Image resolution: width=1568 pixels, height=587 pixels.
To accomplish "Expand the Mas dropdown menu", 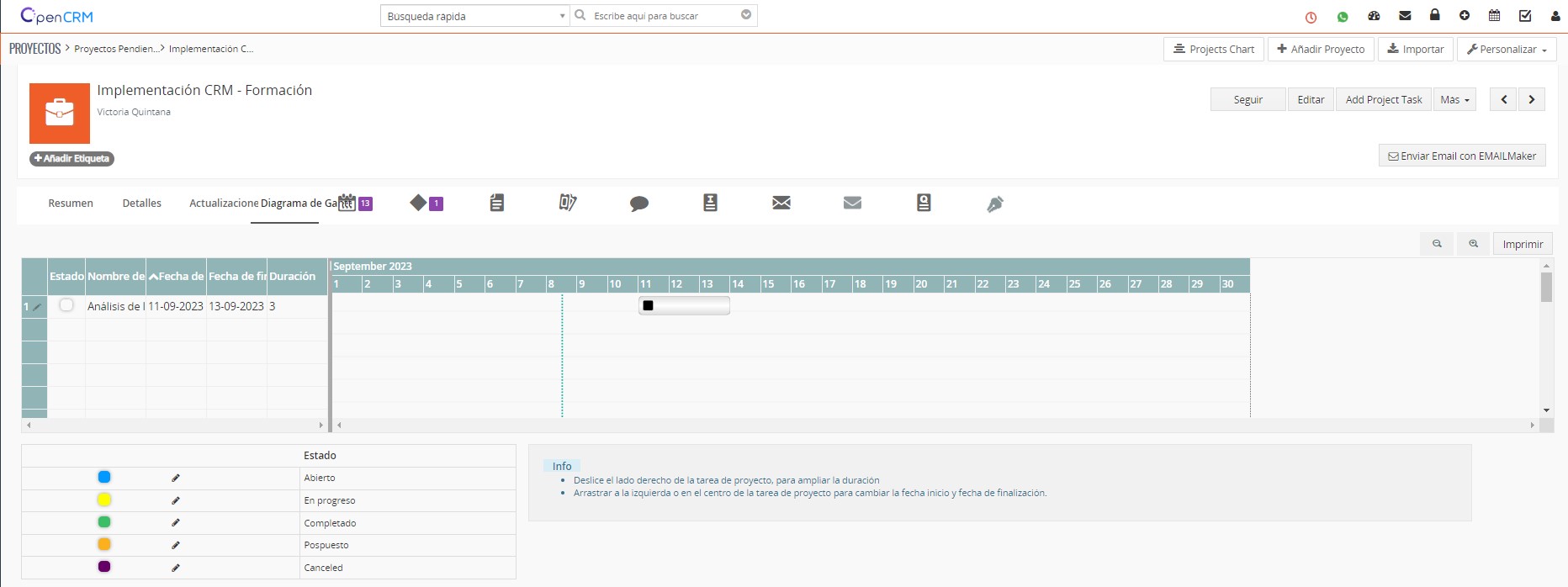I will tap(1454, 99).
